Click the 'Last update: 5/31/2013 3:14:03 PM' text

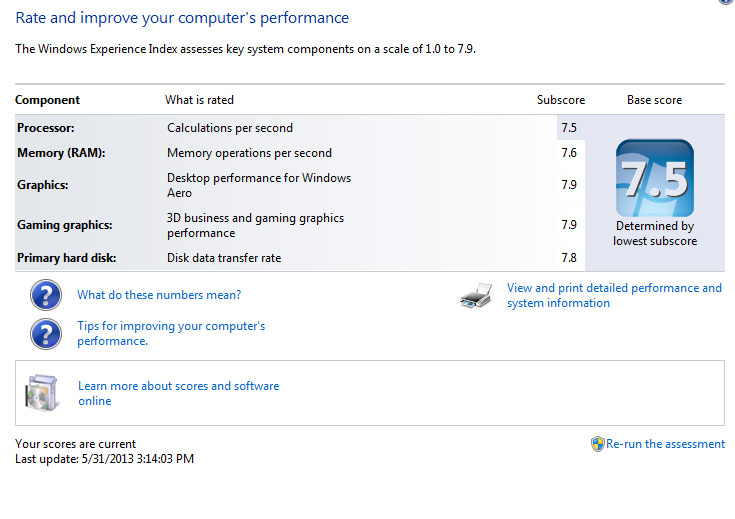[105, 459]
